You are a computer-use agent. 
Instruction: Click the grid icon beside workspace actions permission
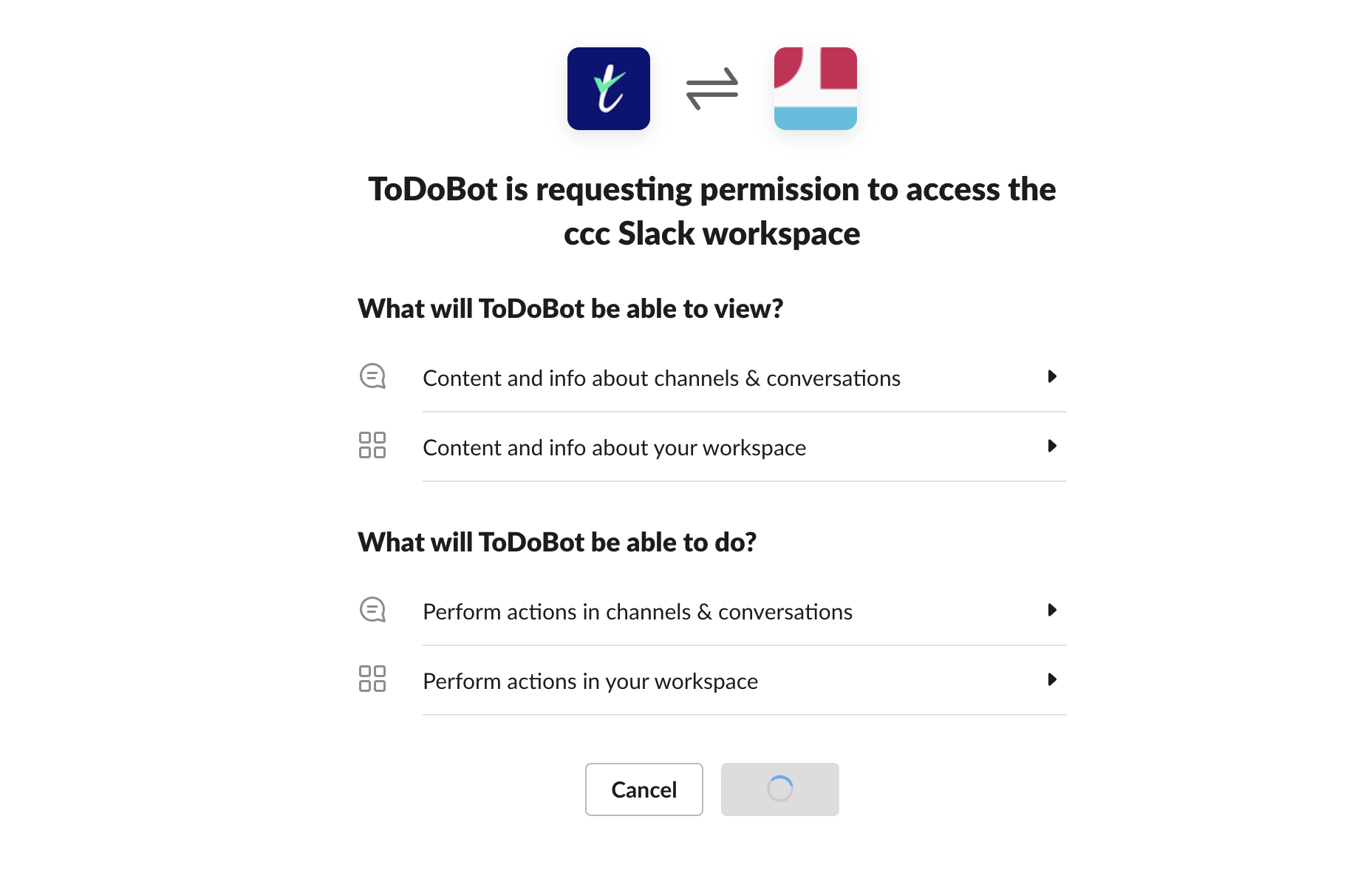coord(373,680)
